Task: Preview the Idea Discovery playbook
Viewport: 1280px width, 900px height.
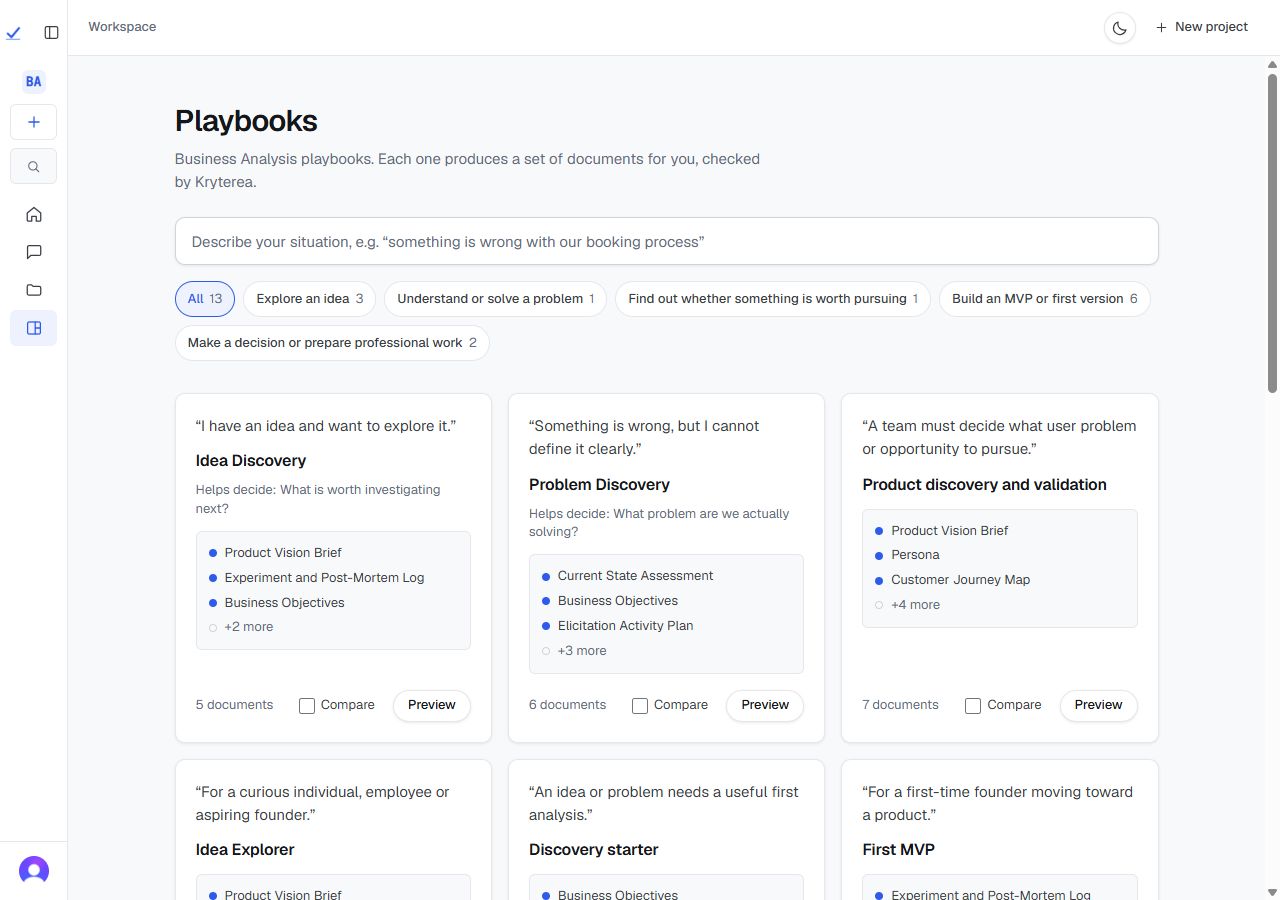Action: (432, 705)
